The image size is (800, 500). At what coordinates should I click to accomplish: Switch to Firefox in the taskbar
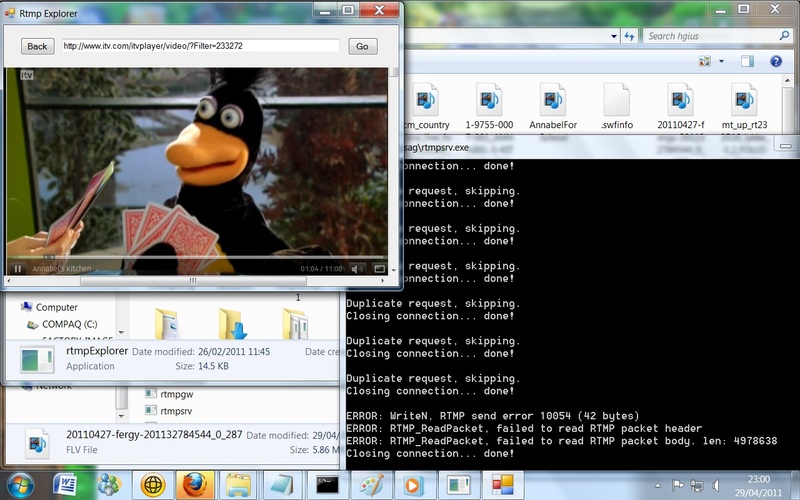click(x=195, y=485)
